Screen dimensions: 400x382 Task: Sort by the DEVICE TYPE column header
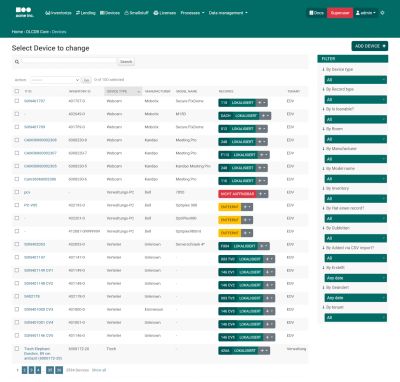(x=123, y=91)
